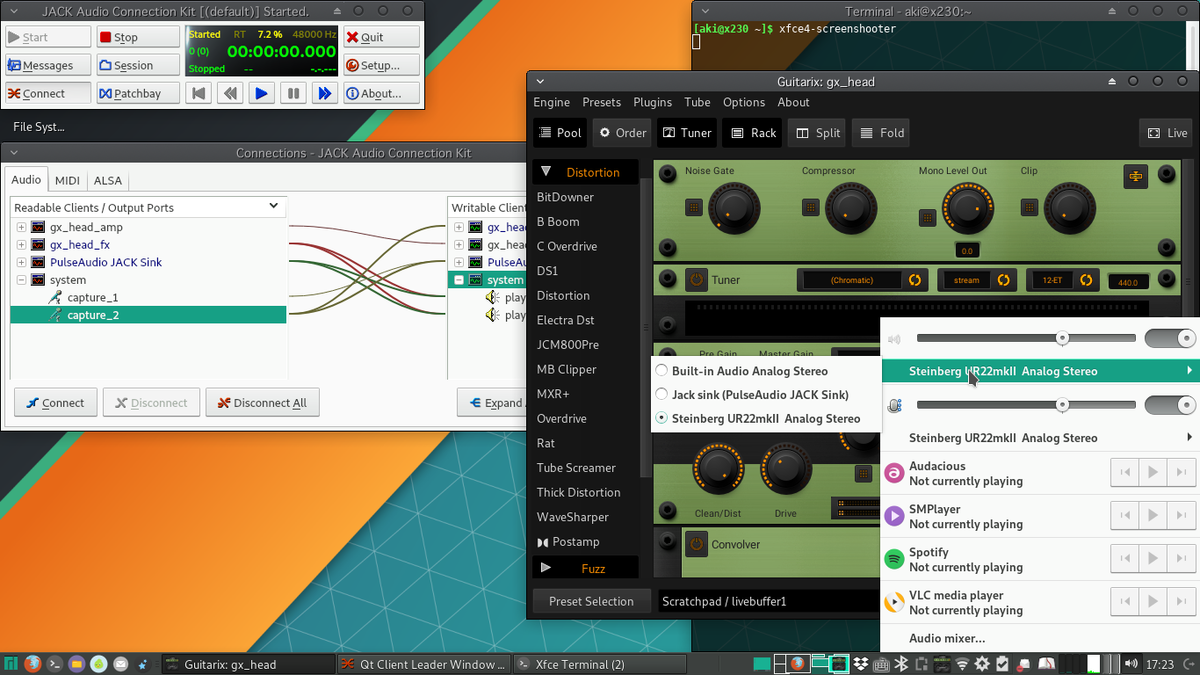Switch to the MIDI tab in Connections
The image size is (1200, 675).
coord(67,180)
